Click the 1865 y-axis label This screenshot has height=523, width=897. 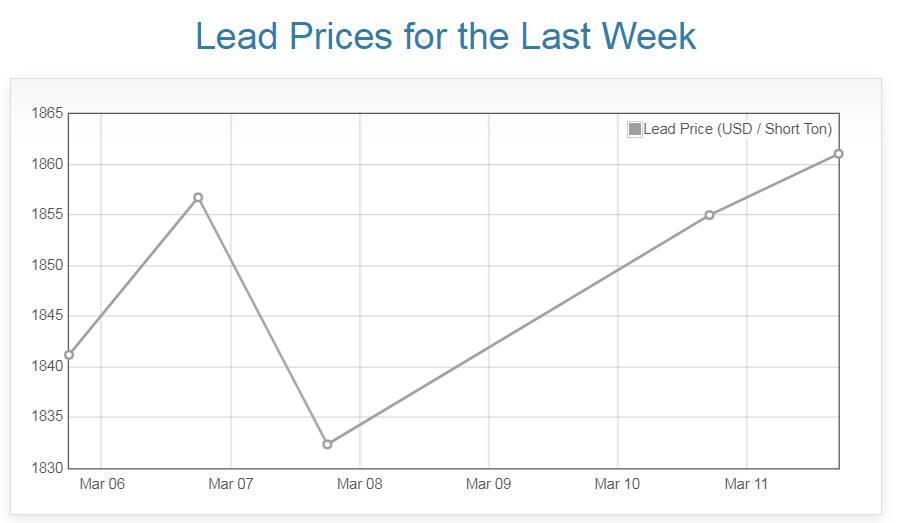pyautogui.click(x=47, y=114)
